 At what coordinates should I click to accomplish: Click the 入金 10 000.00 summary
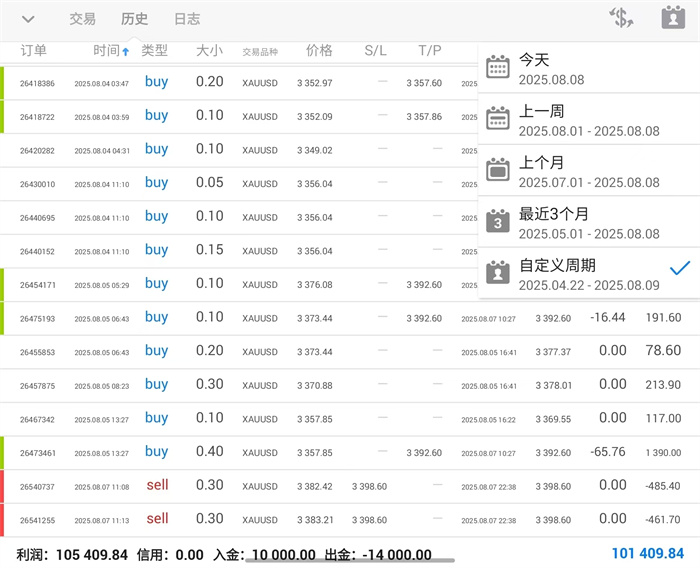(x=264, y=555)
